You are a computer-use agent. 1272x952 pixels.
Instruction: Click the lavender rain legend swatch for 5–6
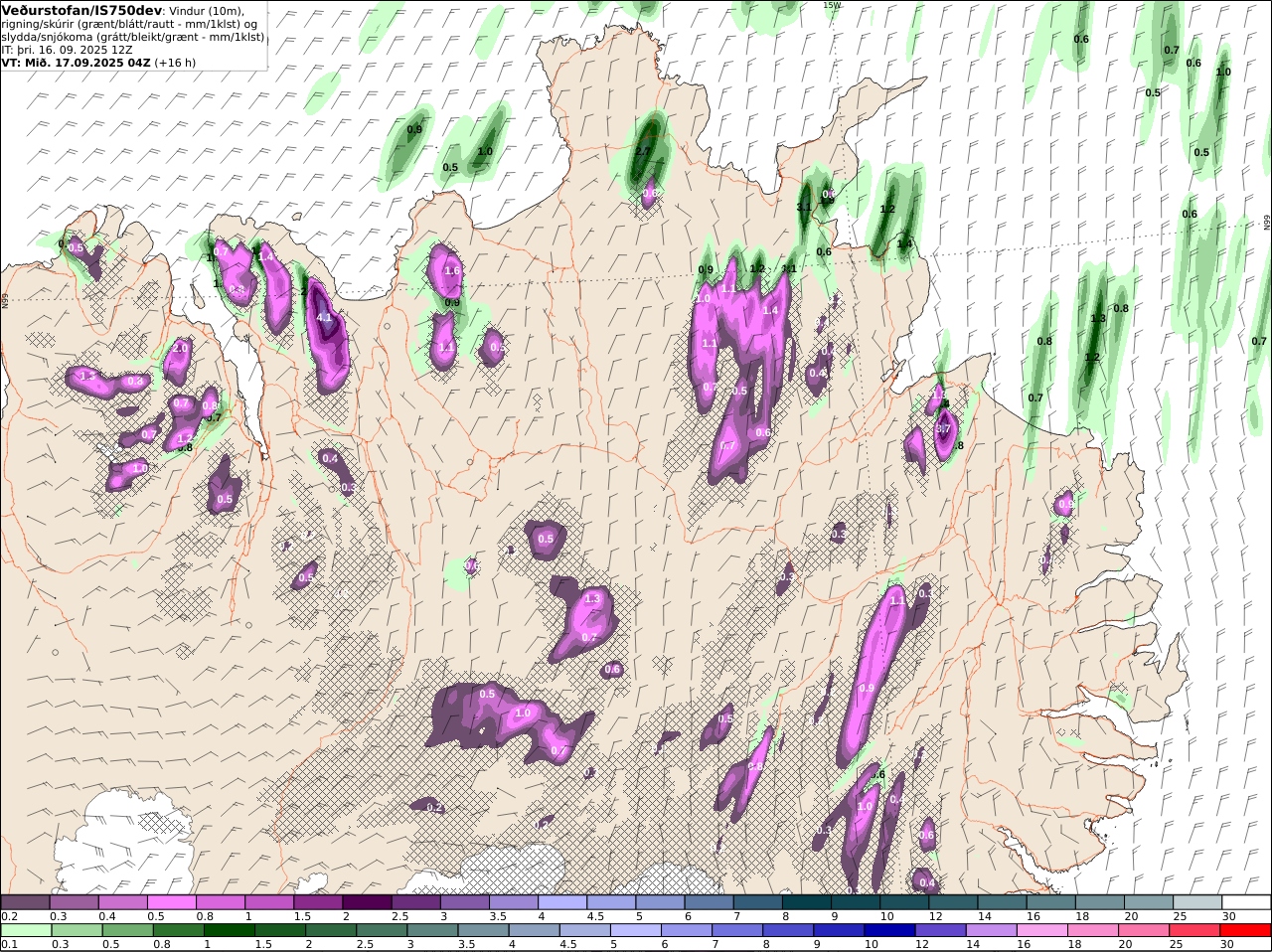coord(636,930)
